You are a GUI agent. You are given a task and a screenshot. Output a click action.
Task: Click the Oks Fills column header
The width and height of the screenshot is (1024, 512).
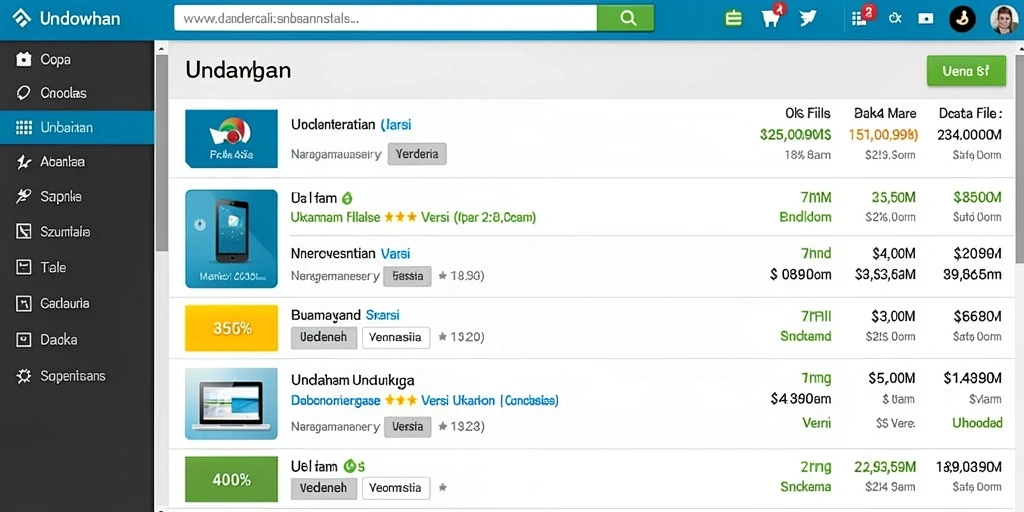click(x=808, y=113)
